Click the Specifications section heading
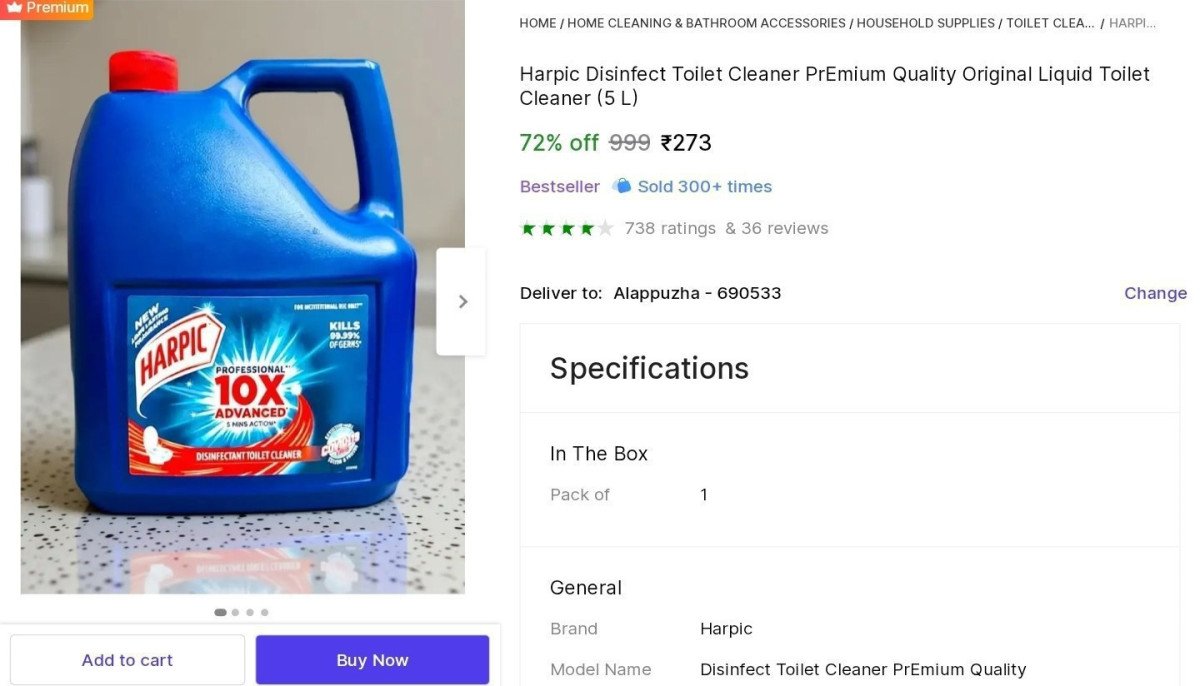Viewport: 1200px width, 686px height. point(649,368)
